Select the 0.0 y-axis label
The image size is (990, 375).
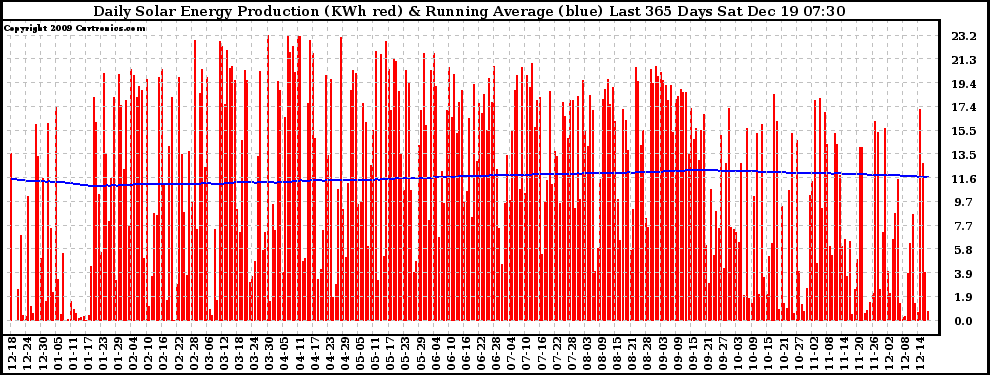(963, 321)
